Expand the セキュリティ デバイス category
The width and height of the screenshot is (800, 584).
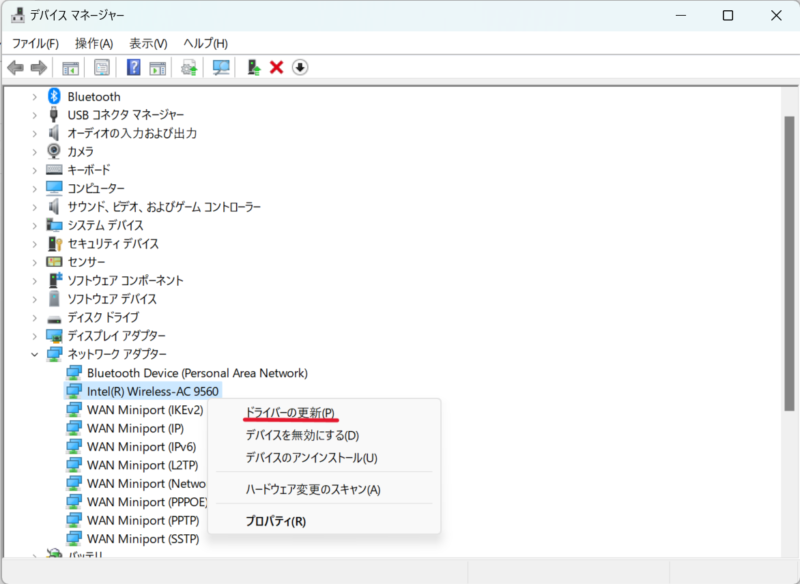[x=35, y=243]
